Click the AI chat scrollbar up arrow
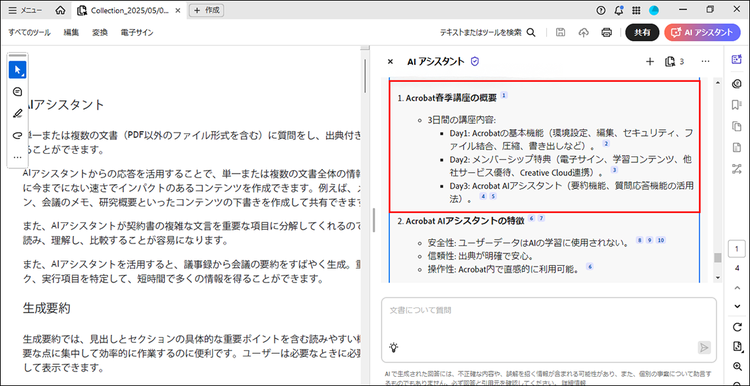Screen dimensions: 750x386 717,83
